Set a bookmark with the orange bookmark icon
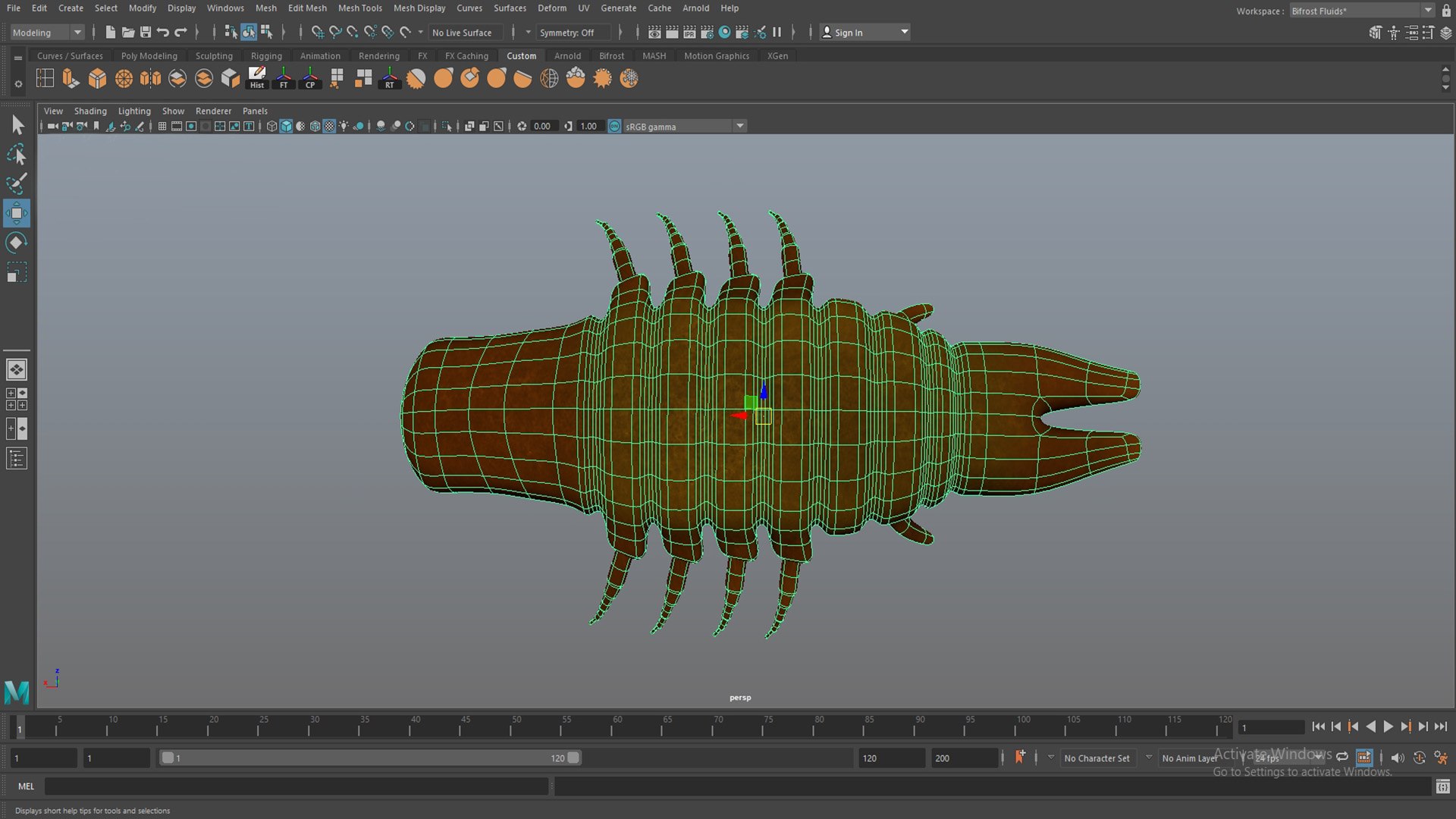 tap(1020, 757)
